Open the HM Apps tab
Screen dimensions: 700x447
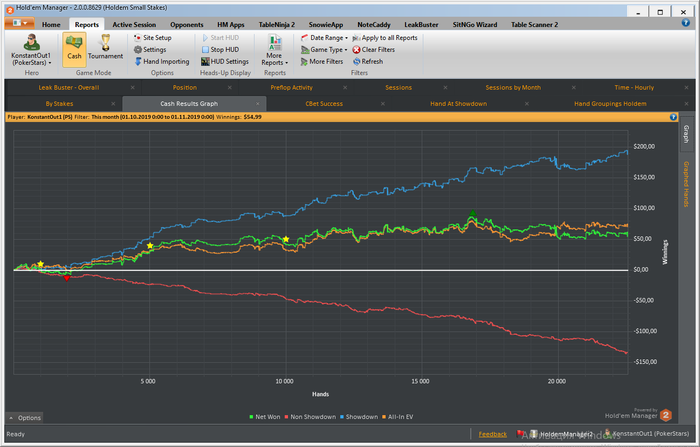pyautogui.click(x=231, y=25)
